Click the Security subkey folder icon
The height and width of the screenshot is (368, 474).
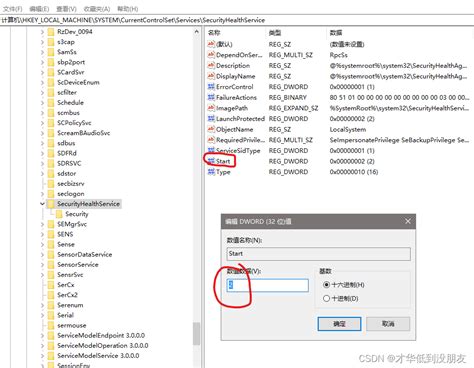point(59,214)
